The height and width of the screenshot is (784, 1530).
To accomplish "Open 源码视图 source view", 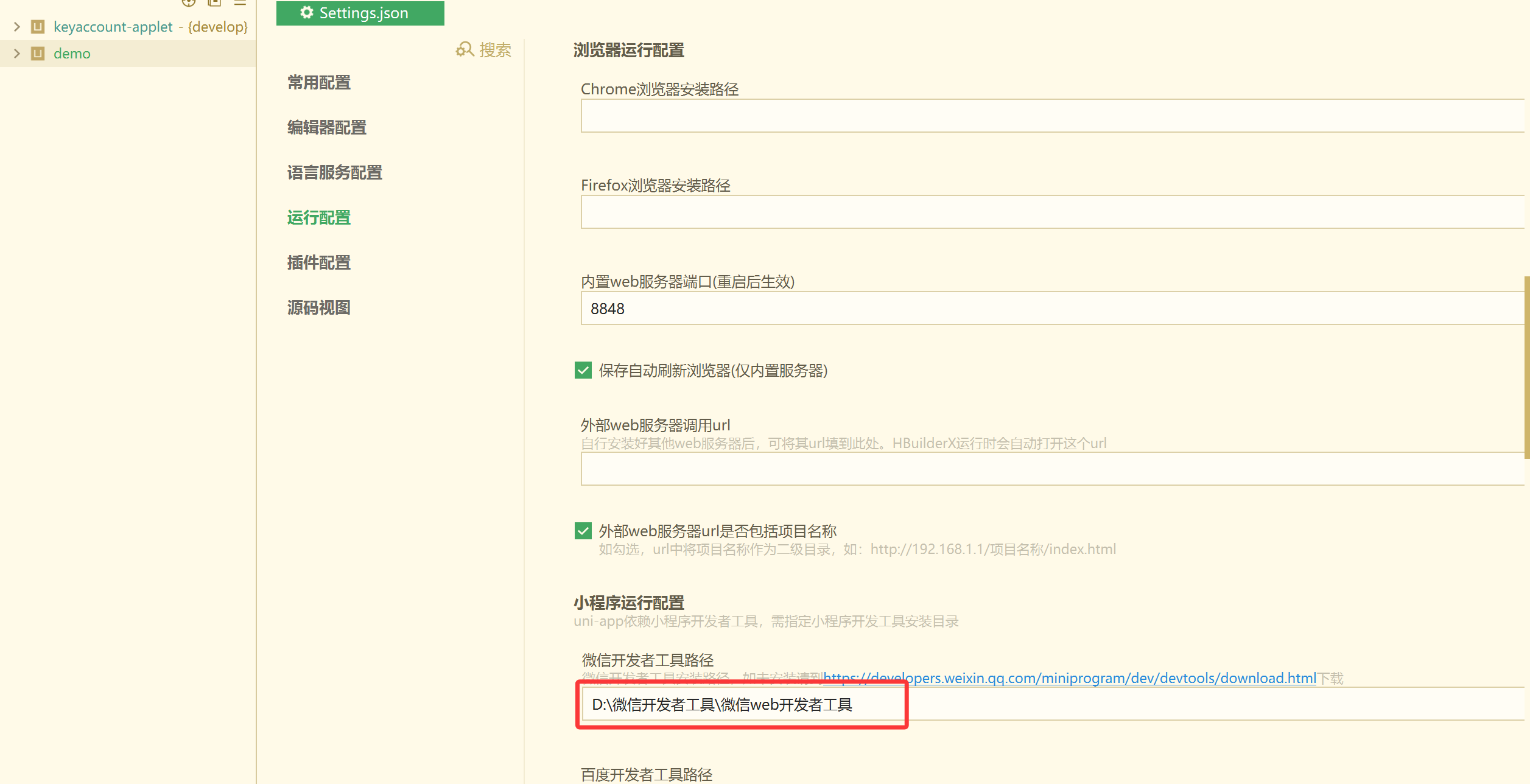I will [x=319, y=307].
